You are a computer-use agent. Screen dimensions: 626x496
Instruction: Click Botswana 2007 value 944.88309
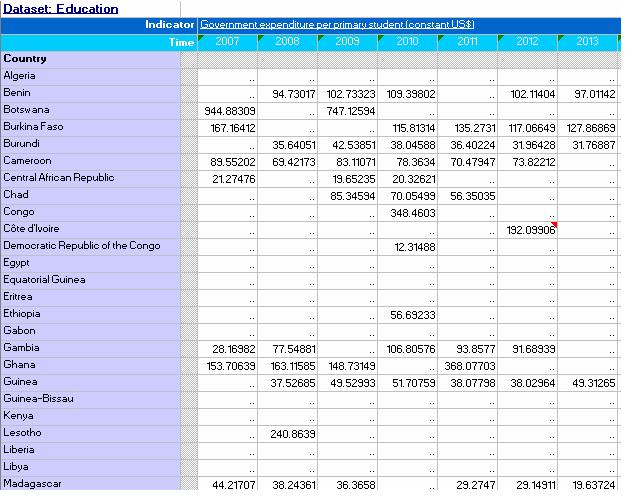click(230, 111)
